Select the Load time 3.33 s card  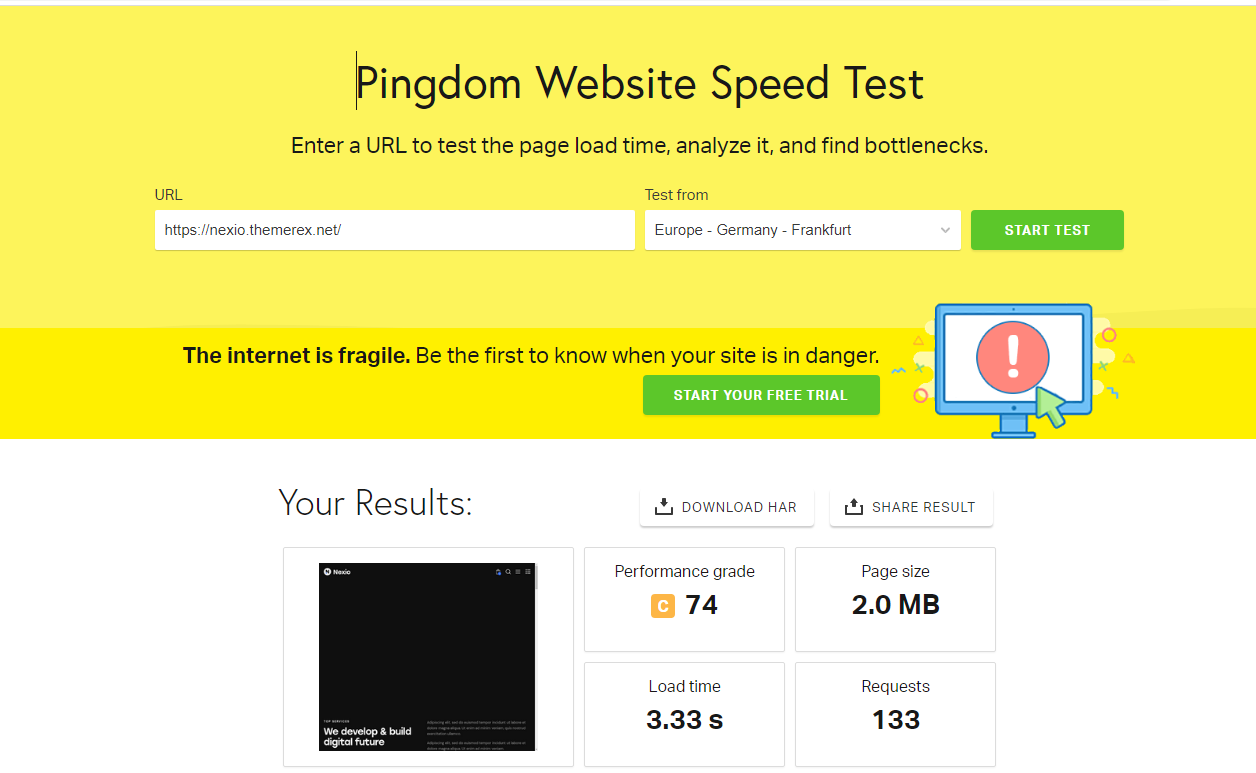[x=684, y=714]
